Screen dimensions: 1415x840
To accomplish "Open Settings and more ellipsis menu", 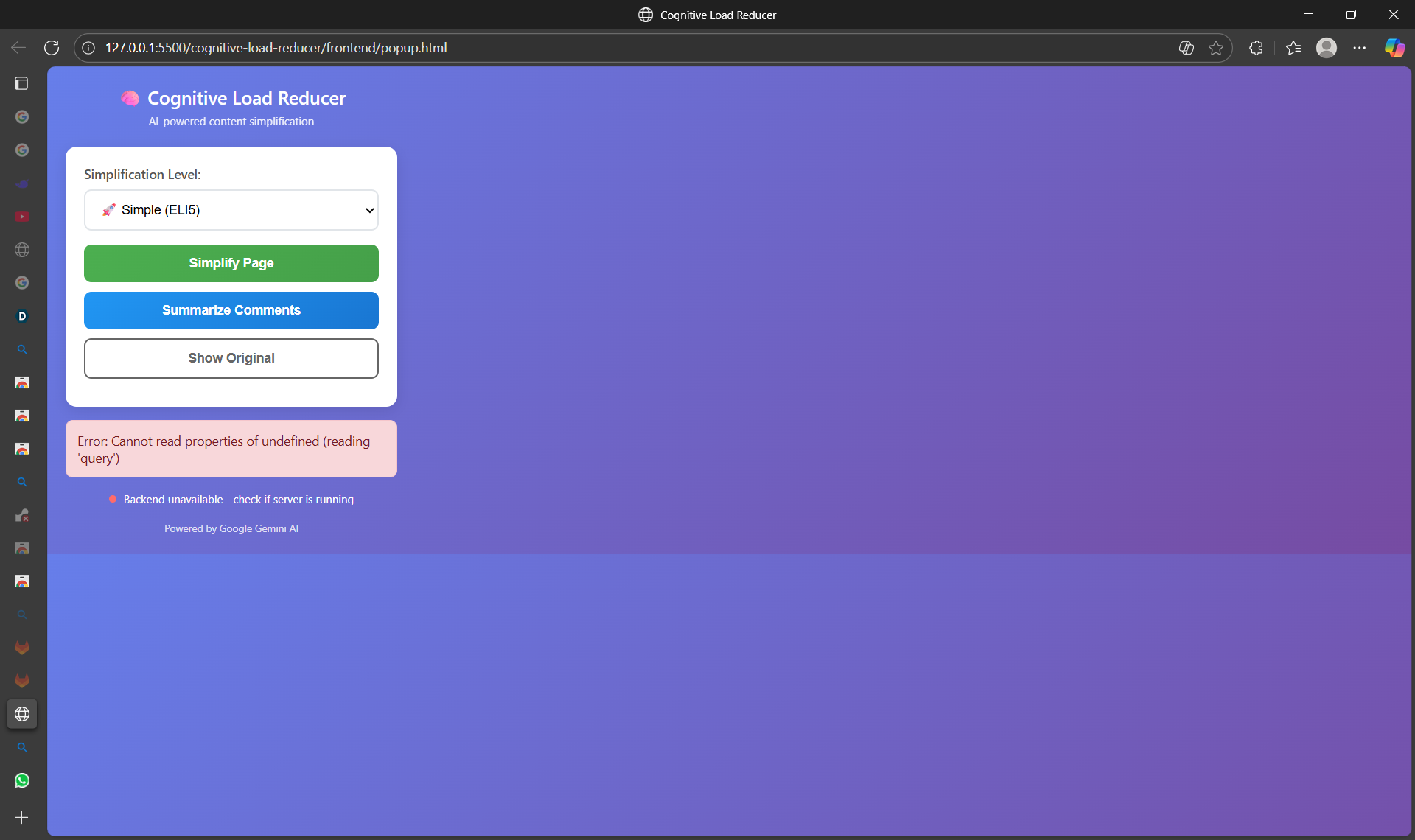I will (1360, 48).
